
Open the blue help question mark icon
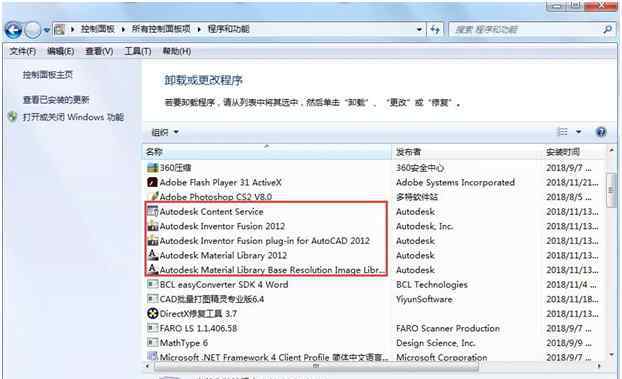tap(601, 132)
